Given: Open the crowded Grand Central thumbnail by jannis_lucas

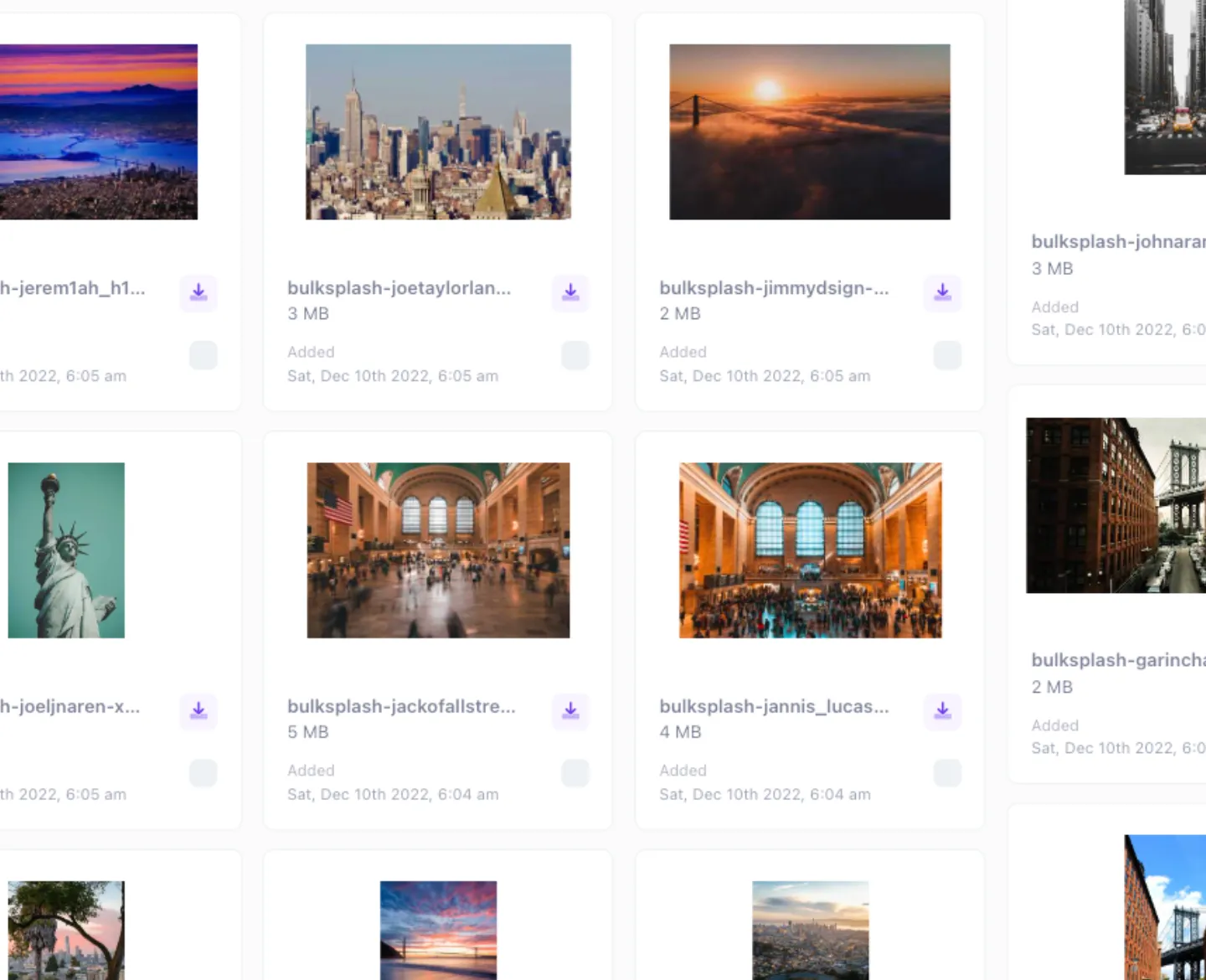Looking at the screenshot, I should tap(810, 550).
